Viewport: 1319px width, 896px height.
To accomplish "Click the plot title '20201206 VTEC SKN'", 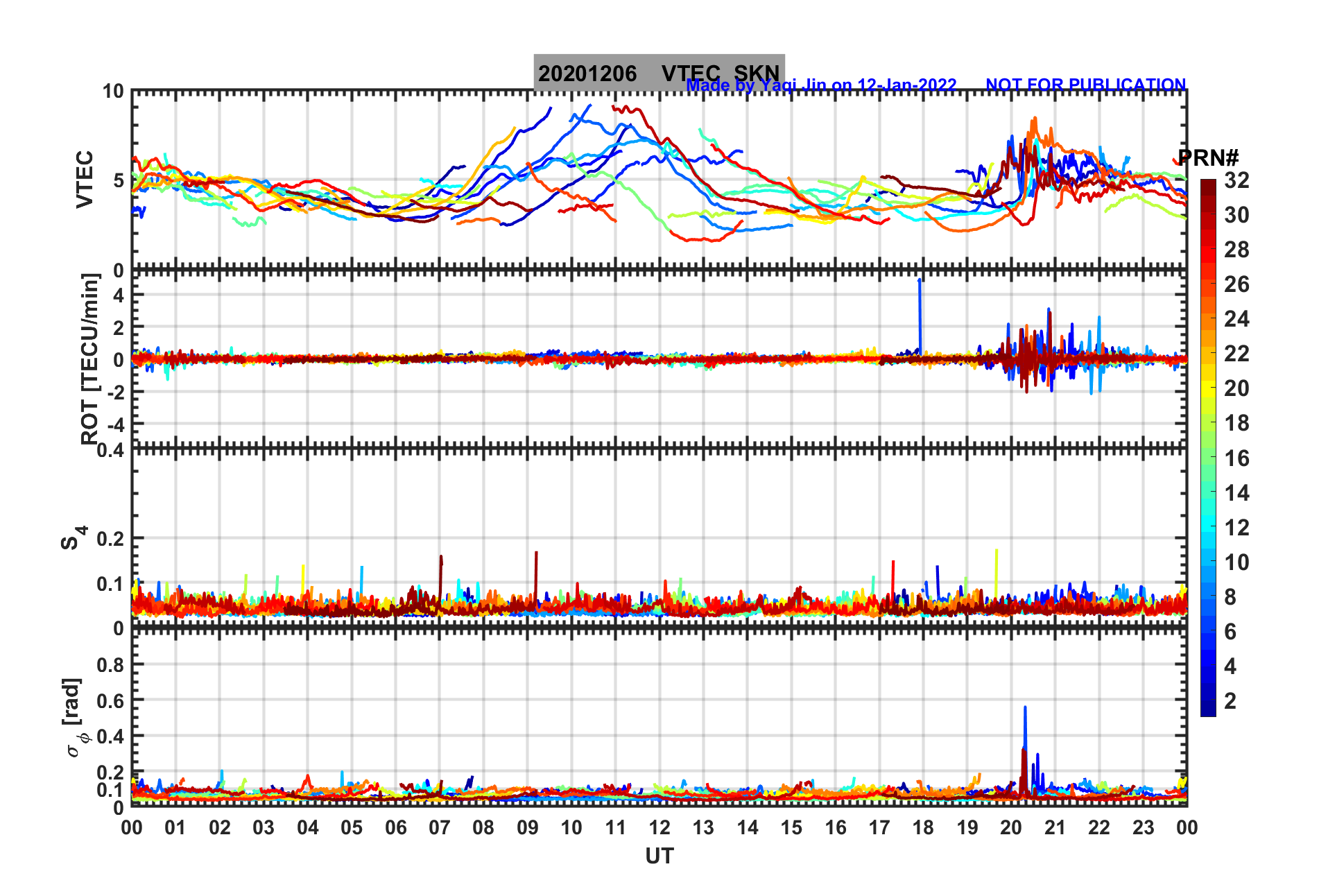I will [x=659, y=73].
